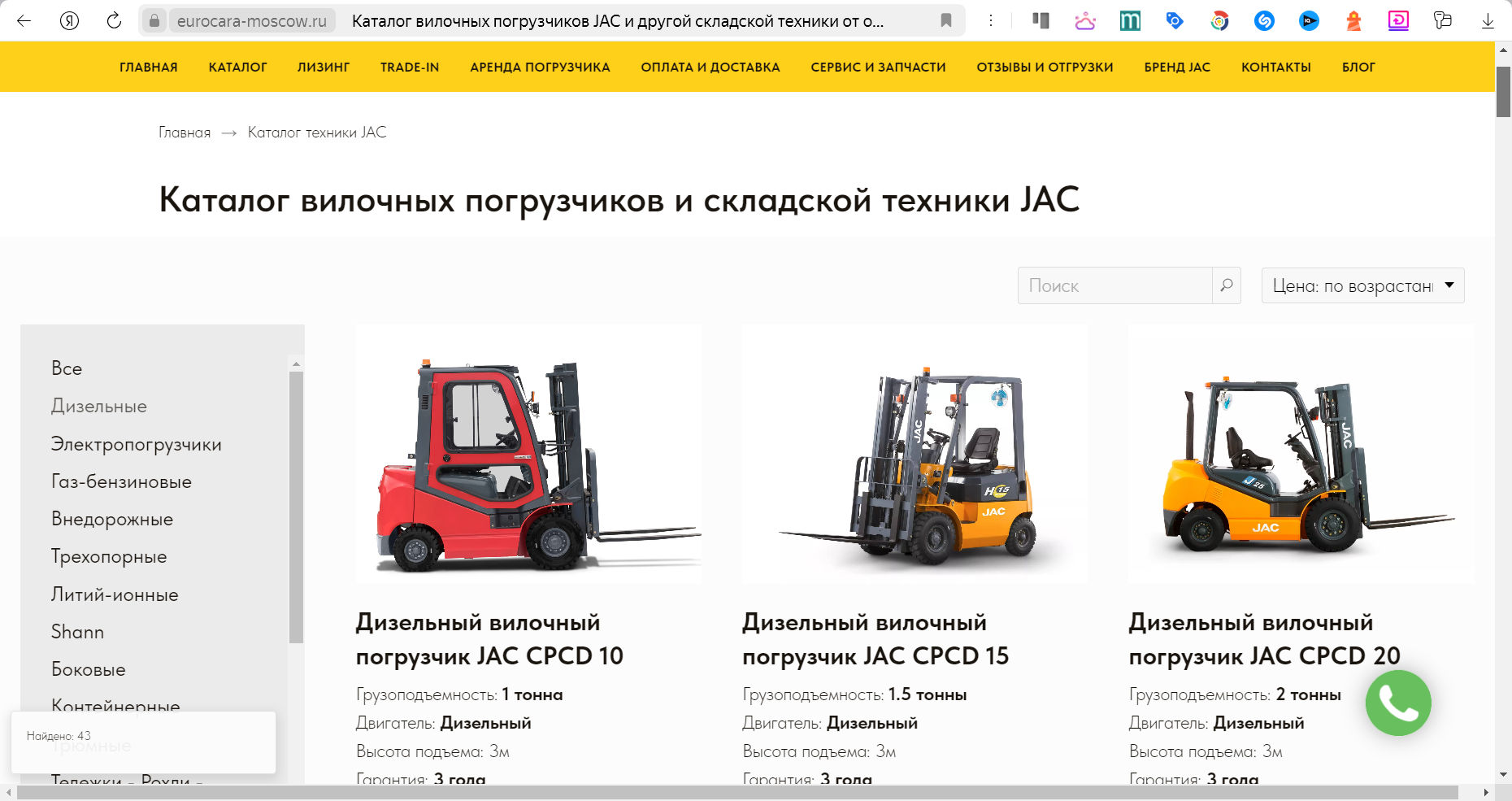This screenshot has width=1512, height=801.
Task: Bookmark this page using the bookmark icon
Action: click(945, 20)
